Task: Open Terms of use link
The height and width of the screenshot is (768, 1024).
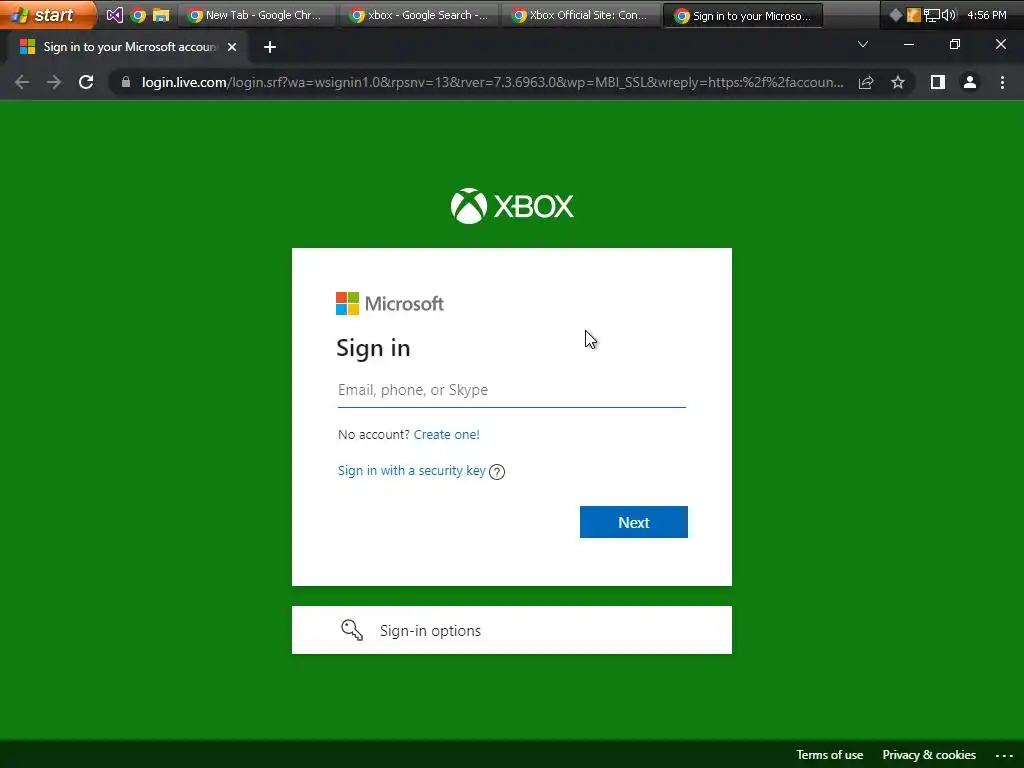Action: tap(829, 755)
